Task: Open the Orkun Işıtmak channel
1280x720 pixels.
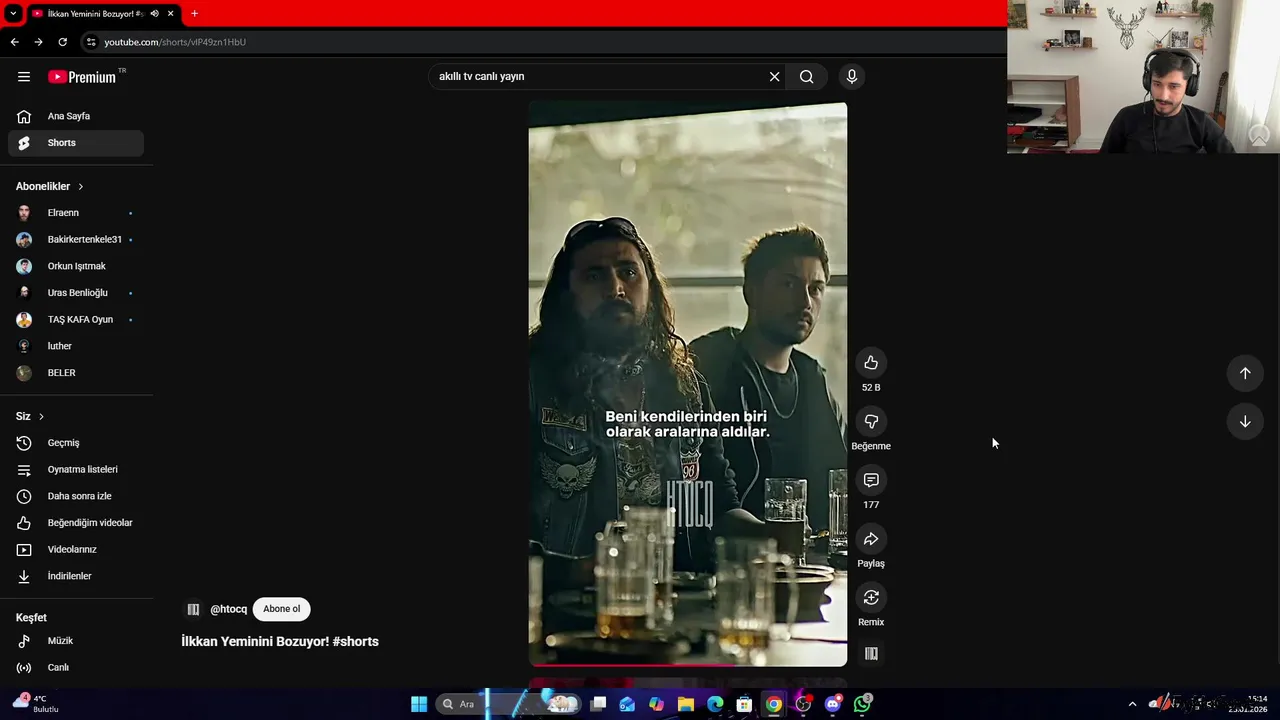Action: [76, 266]
